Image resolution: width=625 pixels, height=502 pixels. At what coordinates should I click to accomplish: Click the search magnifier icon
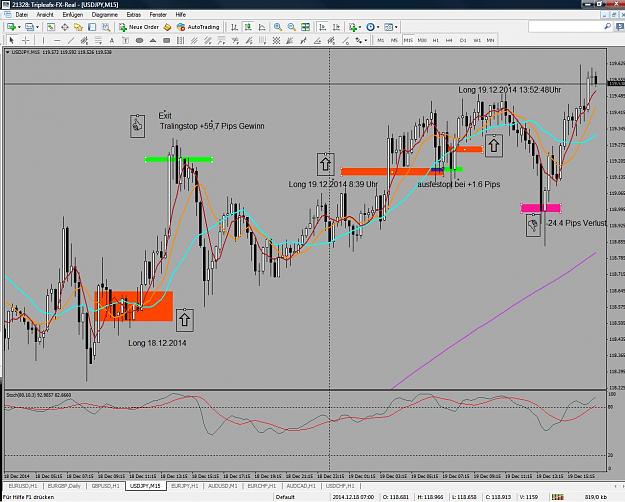(607, 27)
